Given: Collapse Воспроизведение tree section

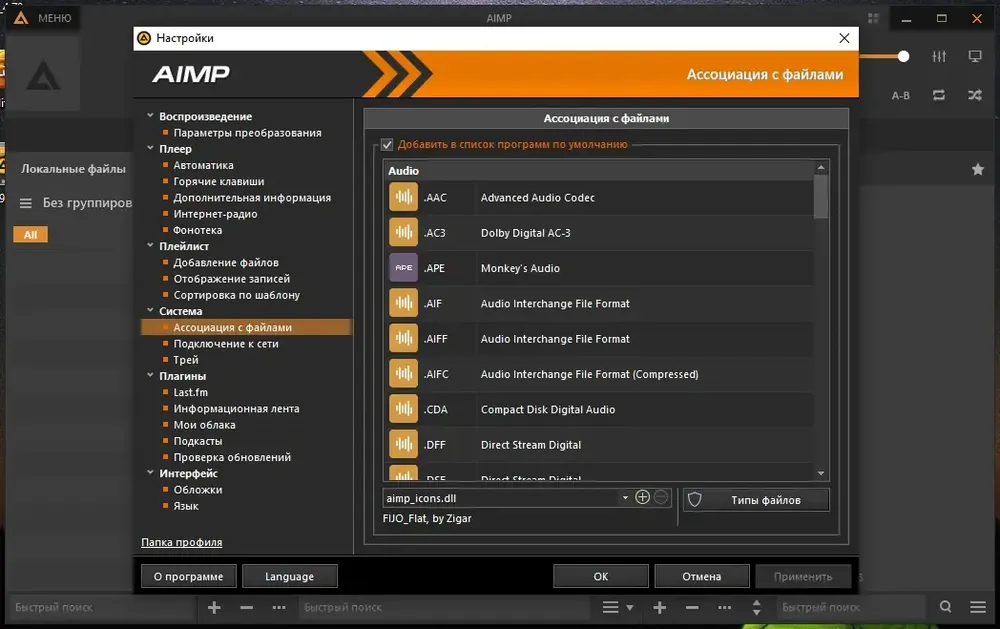Looking at the screenshot, I should coord(151,115).
